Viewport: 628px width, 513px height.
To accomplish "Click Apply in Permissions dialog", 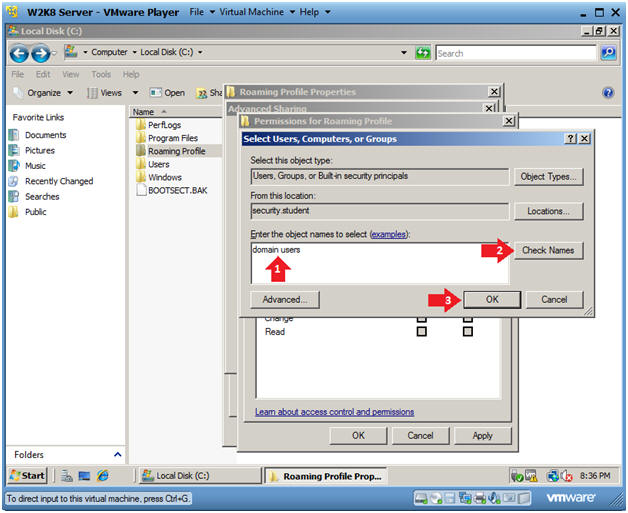I will pyautogui.click(x=482, y=435).
